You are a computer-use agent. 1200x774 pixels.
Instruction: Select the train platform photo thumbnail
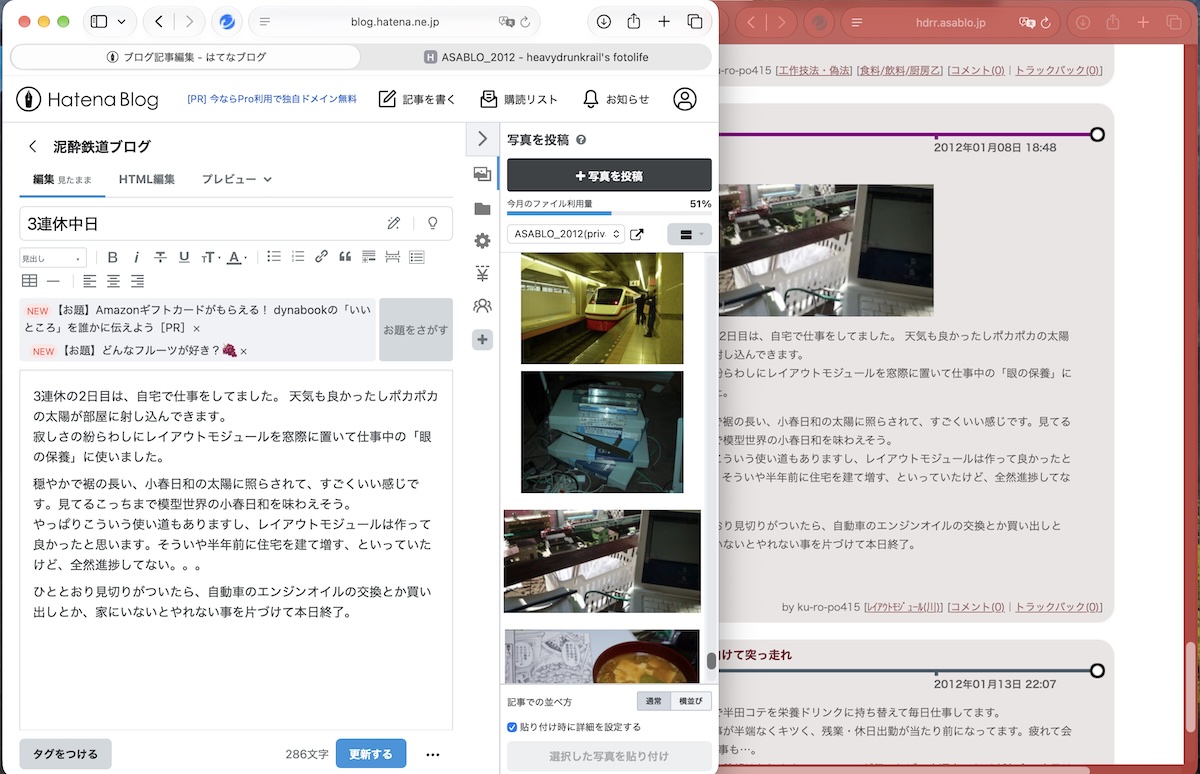602,308
